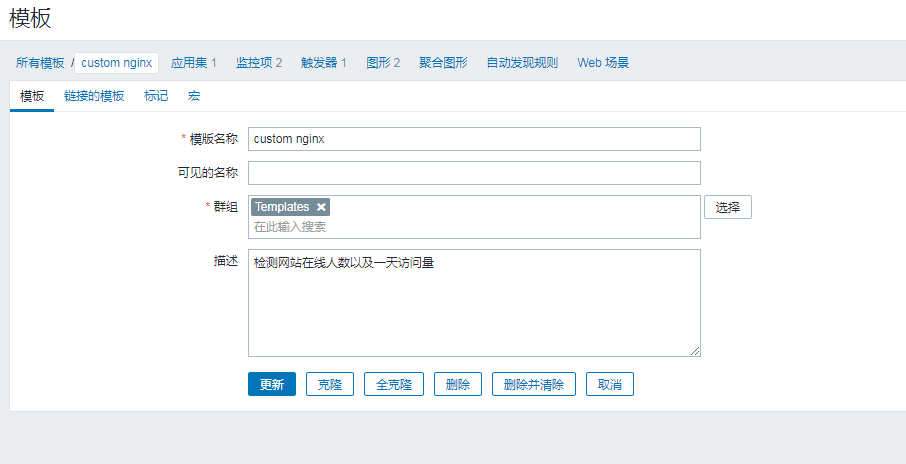Screen dimensions: 906x464
Task: Click the 删除并清除 button
Action: tap(533, 385)
